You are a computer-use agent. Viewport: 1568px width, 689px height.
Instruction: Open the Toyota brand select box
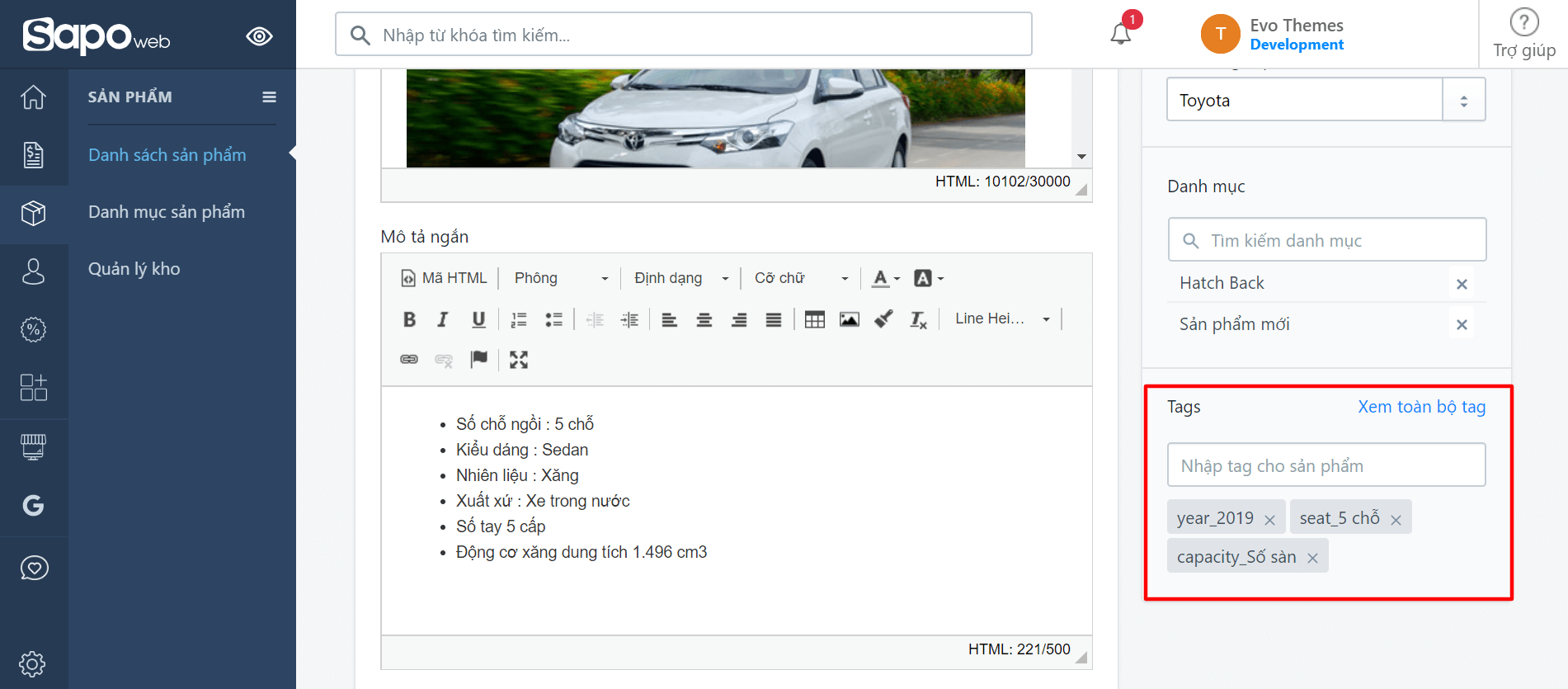(1326, 100)
